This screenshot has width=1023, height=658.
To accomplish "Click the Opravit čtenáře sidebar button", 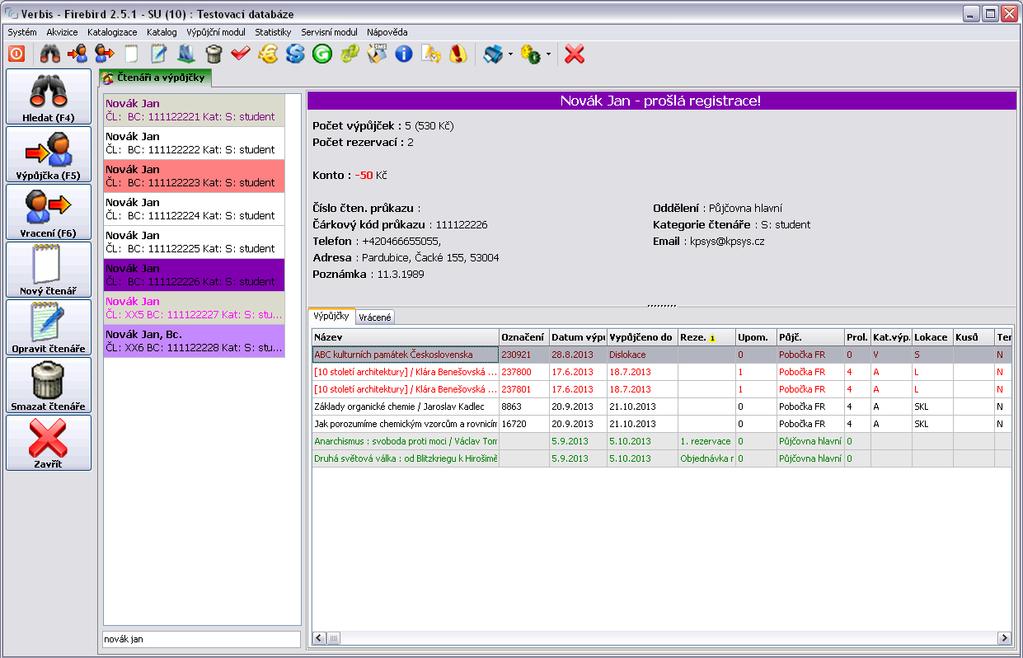I will [48, 327].
